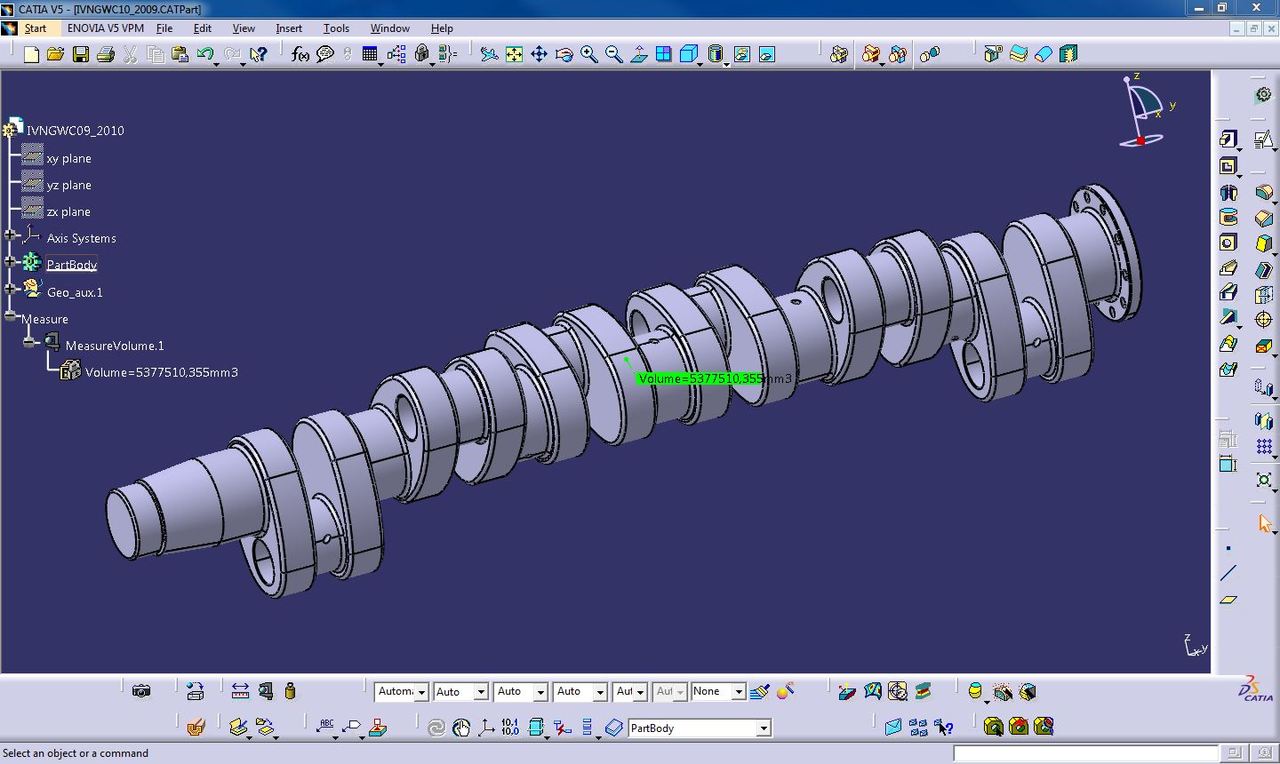Click the Formula f(x) icon
1280x764 pixels.
click(300, 54)
